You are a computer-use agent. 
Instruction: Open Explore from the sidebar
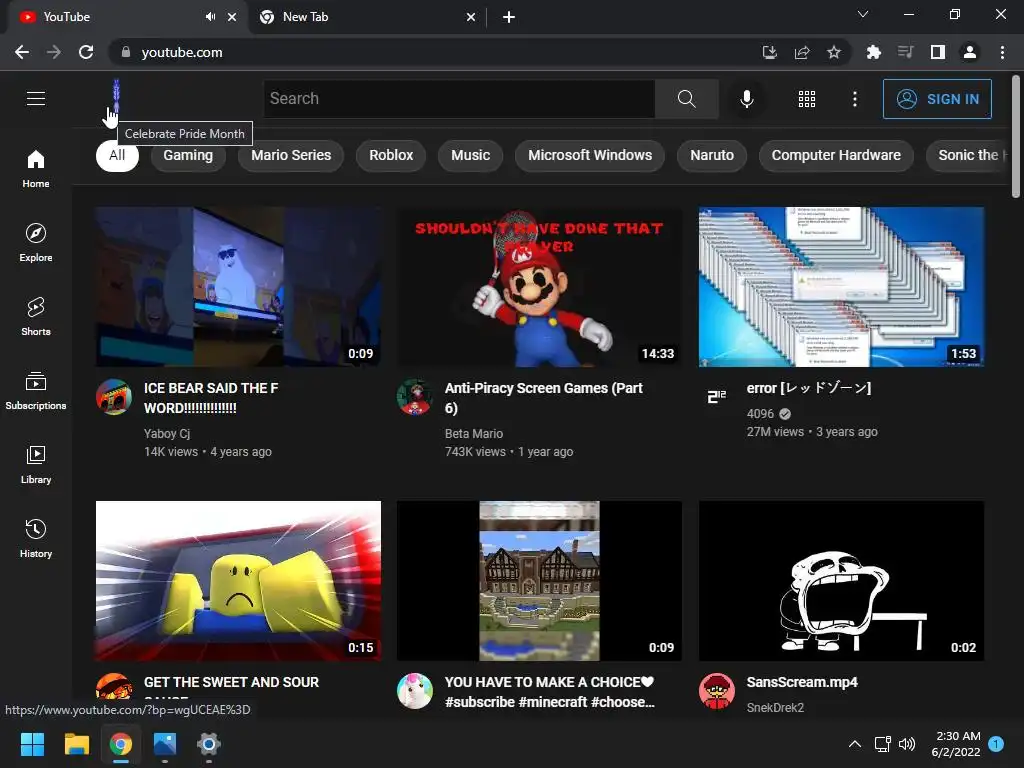36,243
